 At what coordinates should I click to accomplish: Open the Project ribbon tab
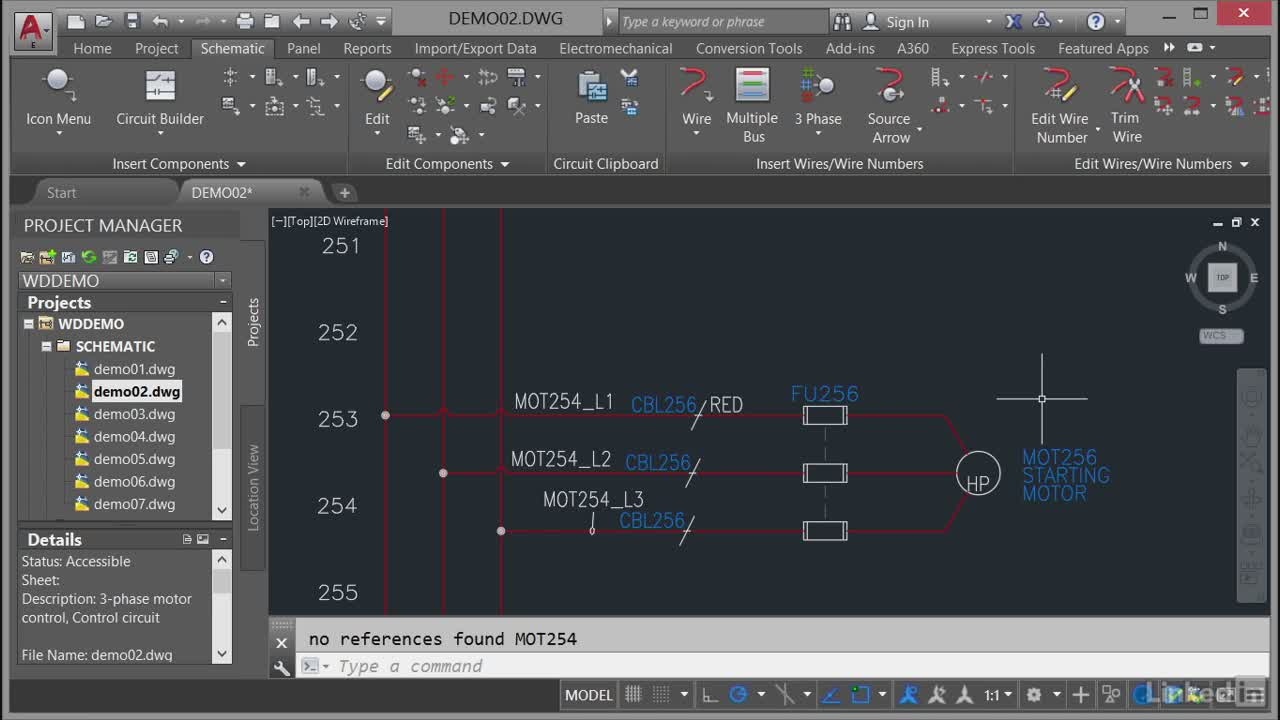156,48
